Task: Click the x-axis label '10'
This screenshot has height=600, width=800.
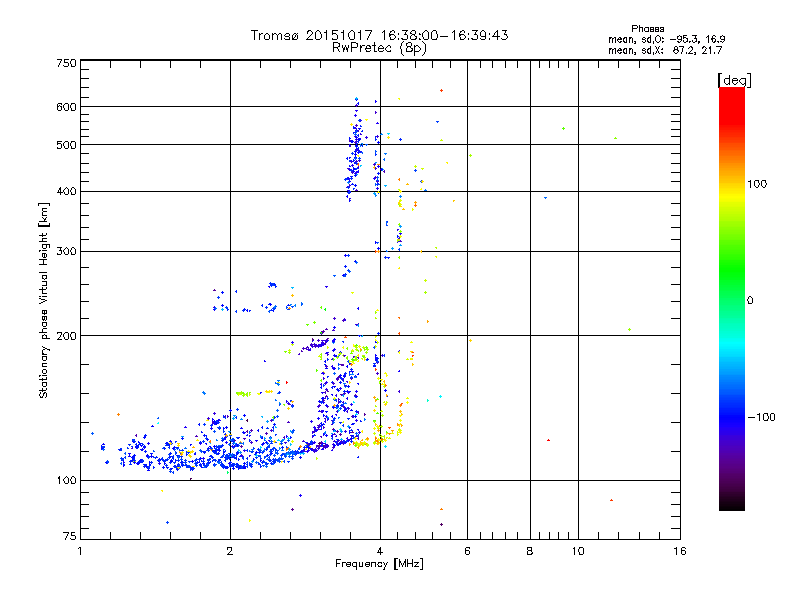Action: [x=578, y=551]
